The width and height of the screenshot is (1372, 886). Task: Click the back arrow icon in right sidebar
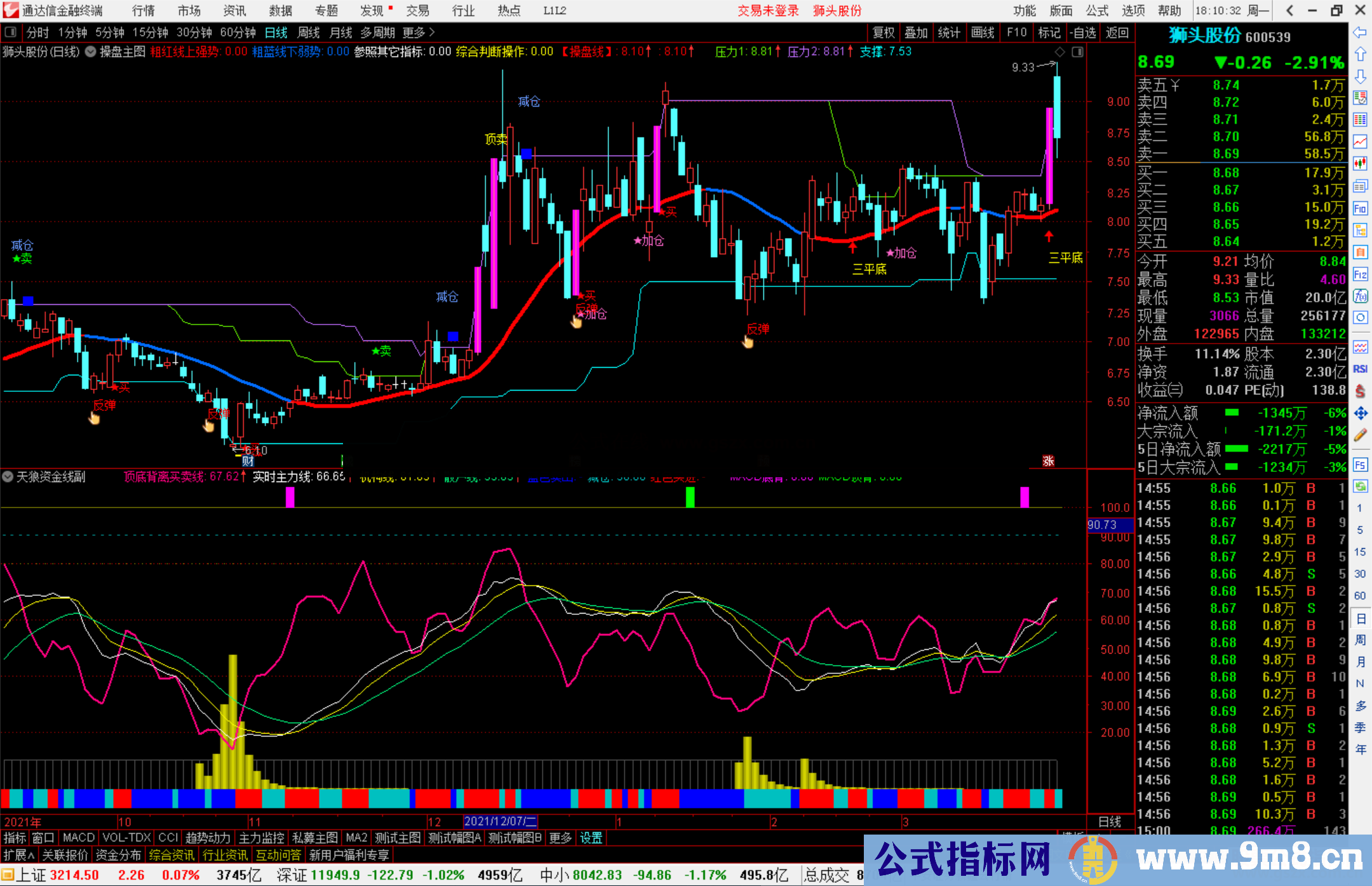click(x=1360, y=32)
